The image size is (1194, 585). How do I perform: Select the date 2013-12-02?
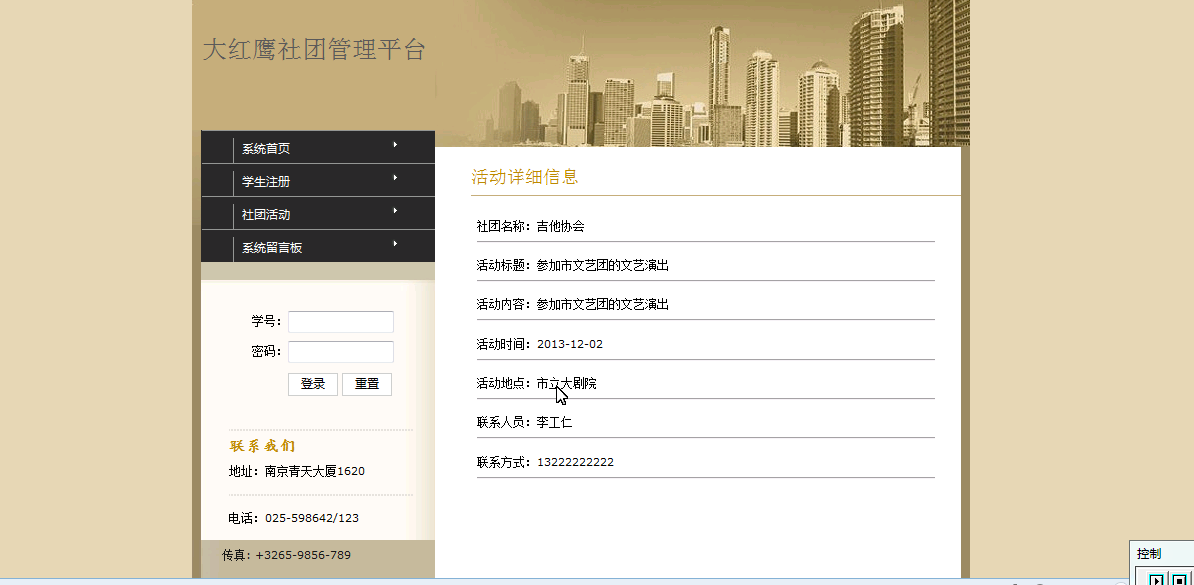[570, 344]
